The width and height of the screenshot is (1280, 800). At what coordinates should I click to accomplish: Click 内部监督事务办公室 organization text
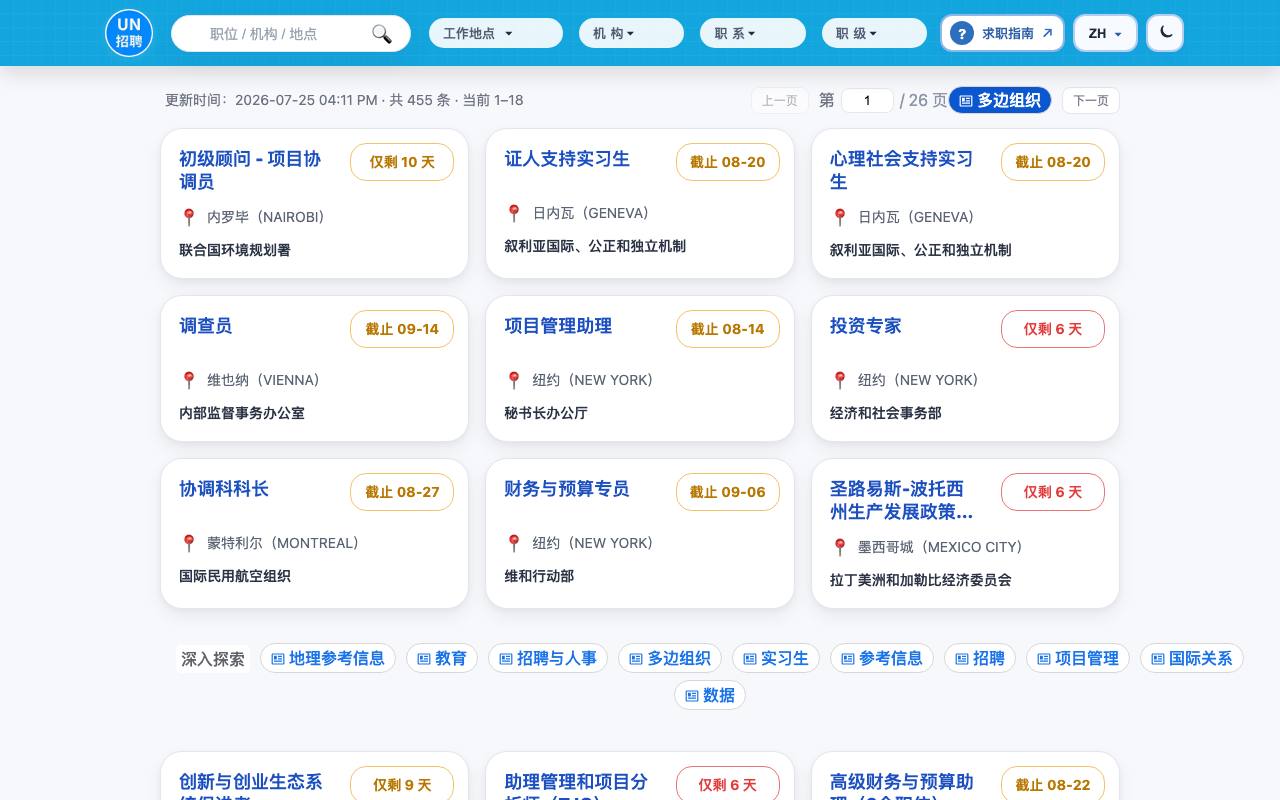(x=242, y=413)
